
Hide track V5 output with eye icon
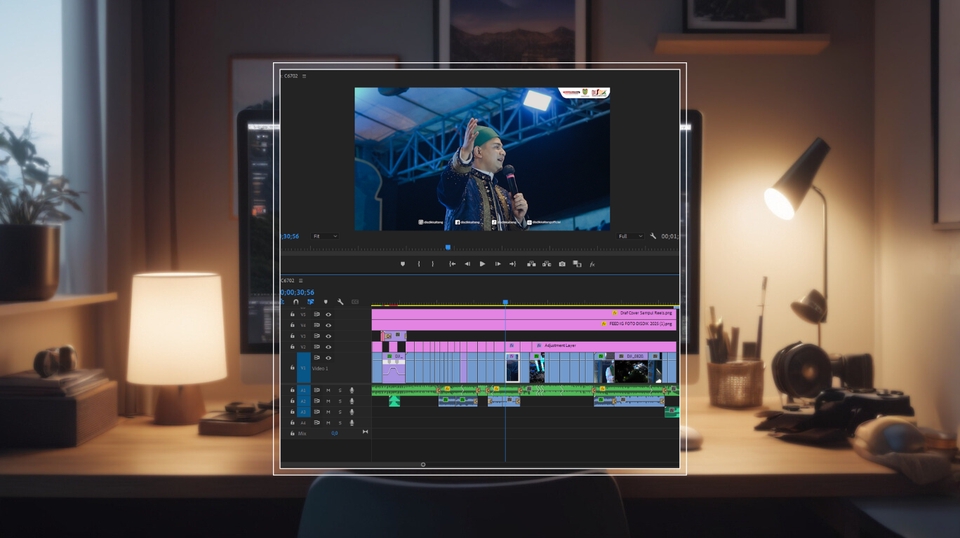329,315
